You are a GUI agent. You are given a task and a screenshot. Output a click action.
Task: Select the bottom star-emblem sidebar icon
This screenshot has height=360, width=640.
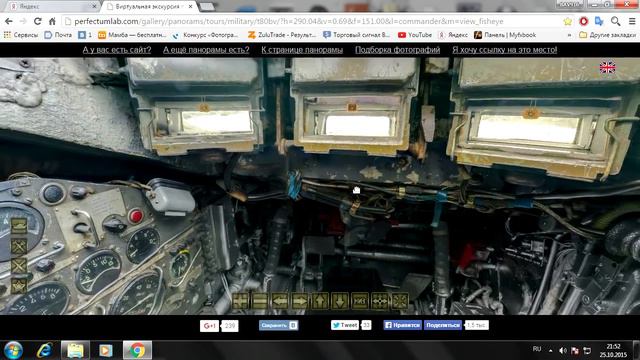coord(19,286)
